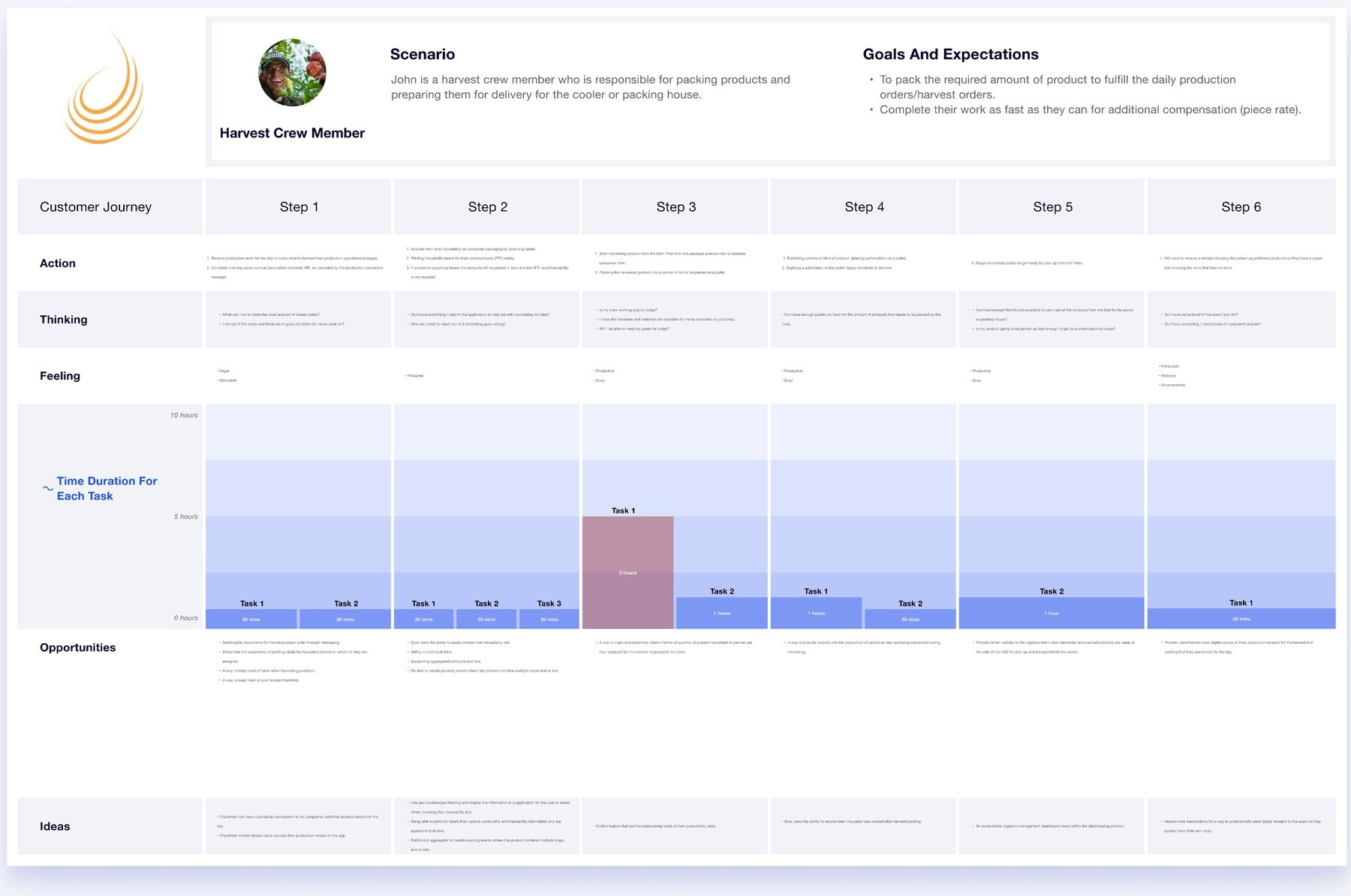Viewport: 1351px width, 896px height.
Task: Select the red 5 hours bar in Step 3
Action: click(627, 573)
